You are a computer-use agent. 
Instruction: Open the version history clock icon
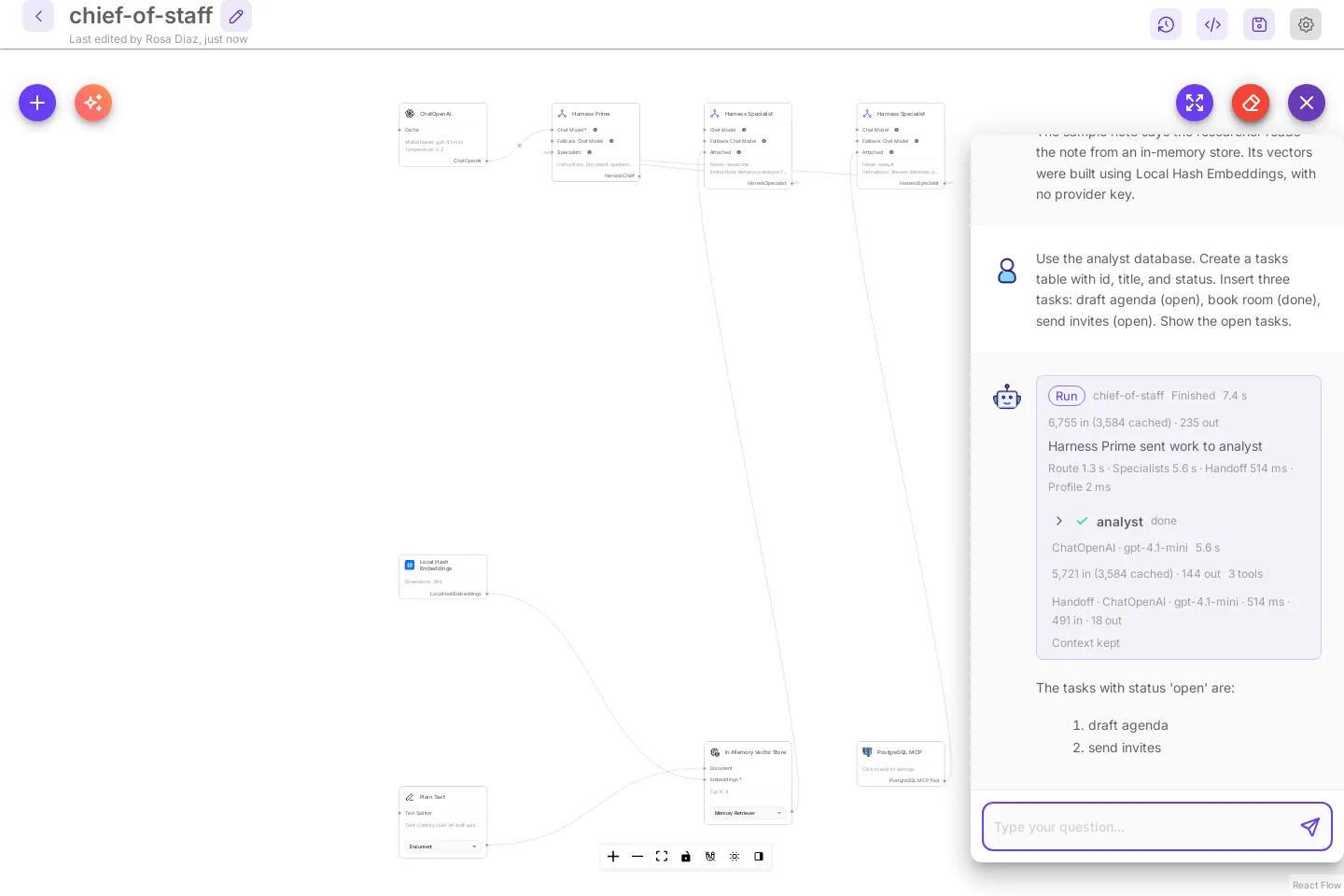(x=1166, y=24)
